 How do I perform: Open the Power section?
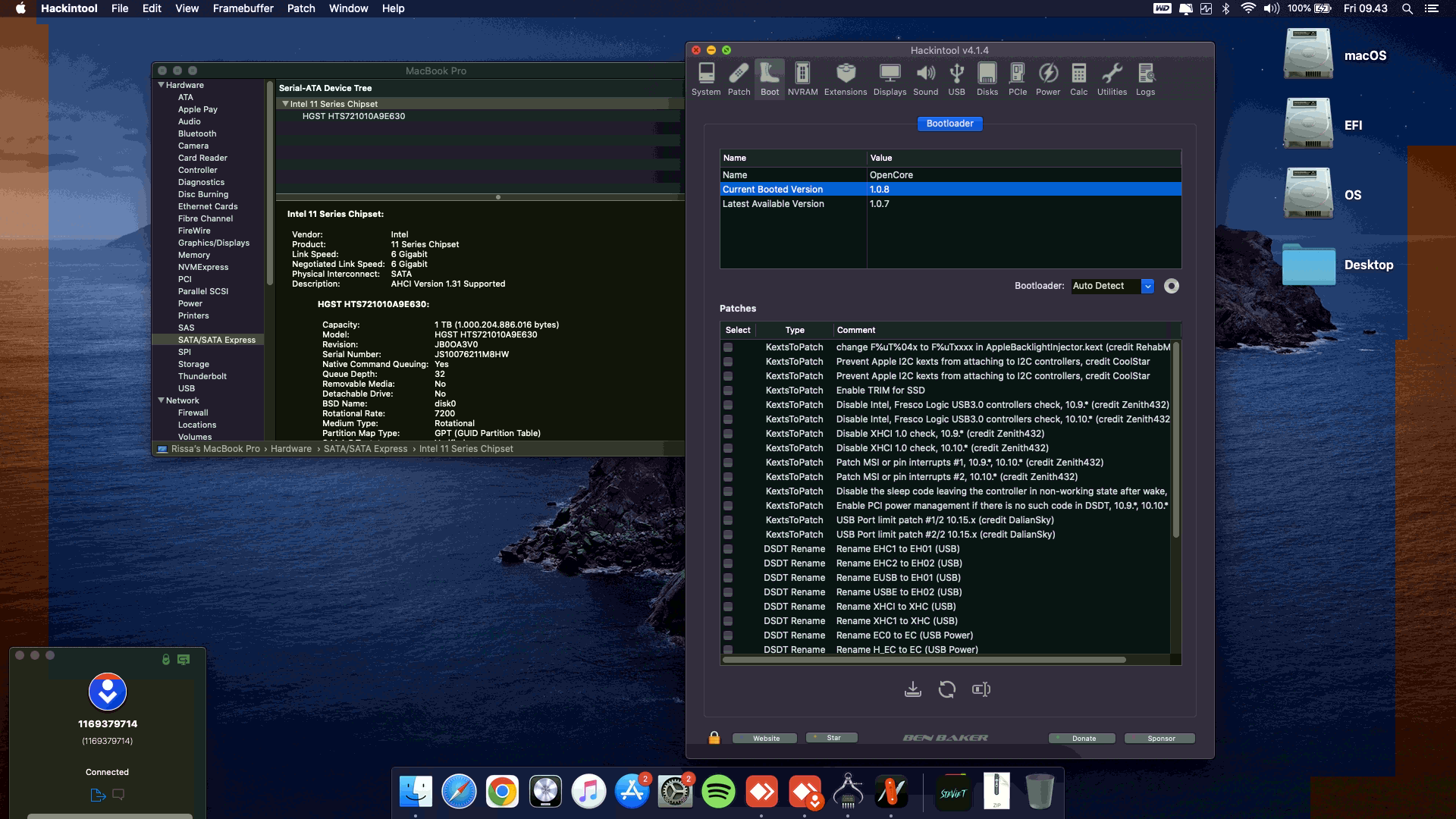click(1048, 79)
